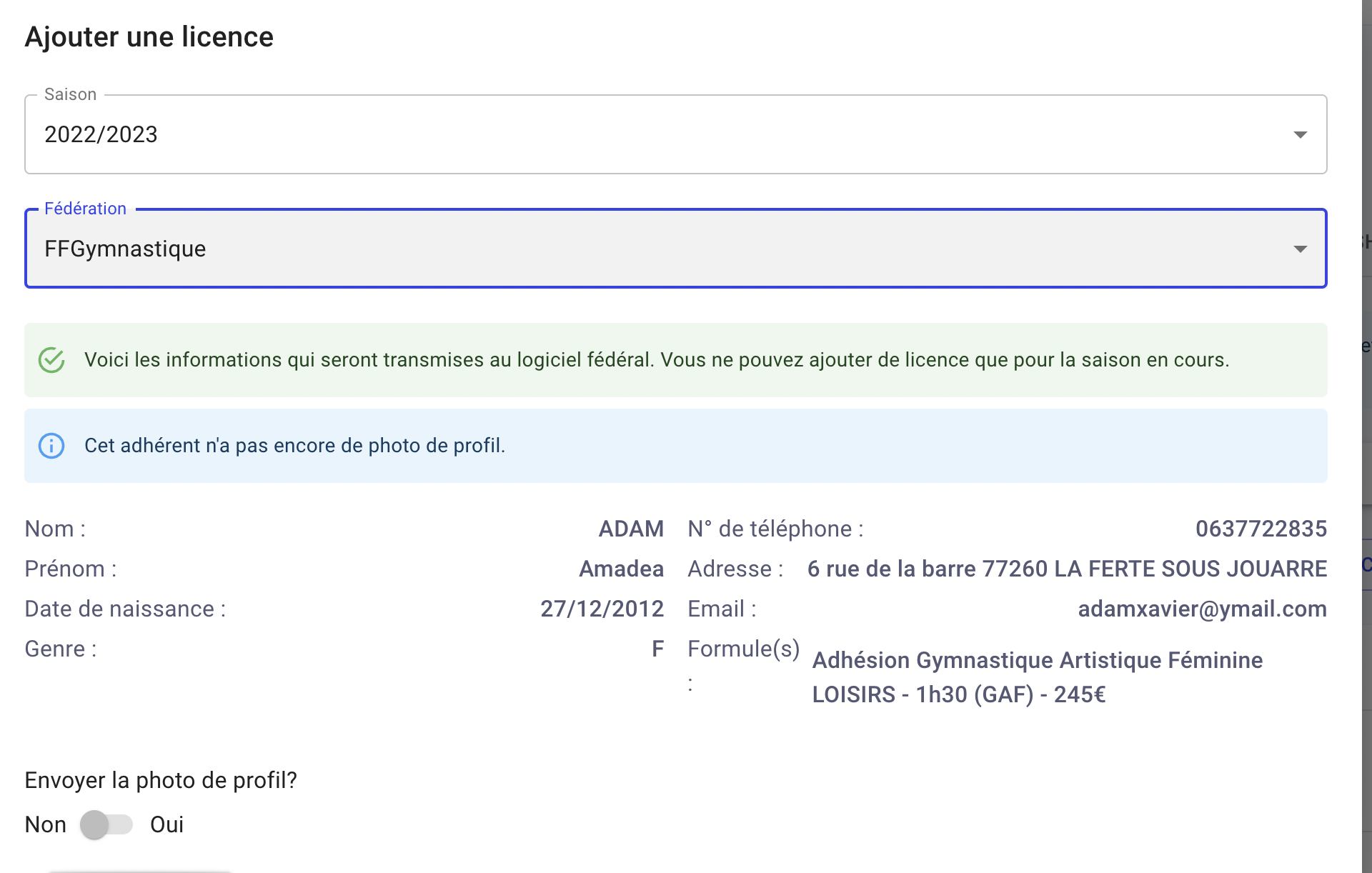Select the Non label next to the switch

45,824
